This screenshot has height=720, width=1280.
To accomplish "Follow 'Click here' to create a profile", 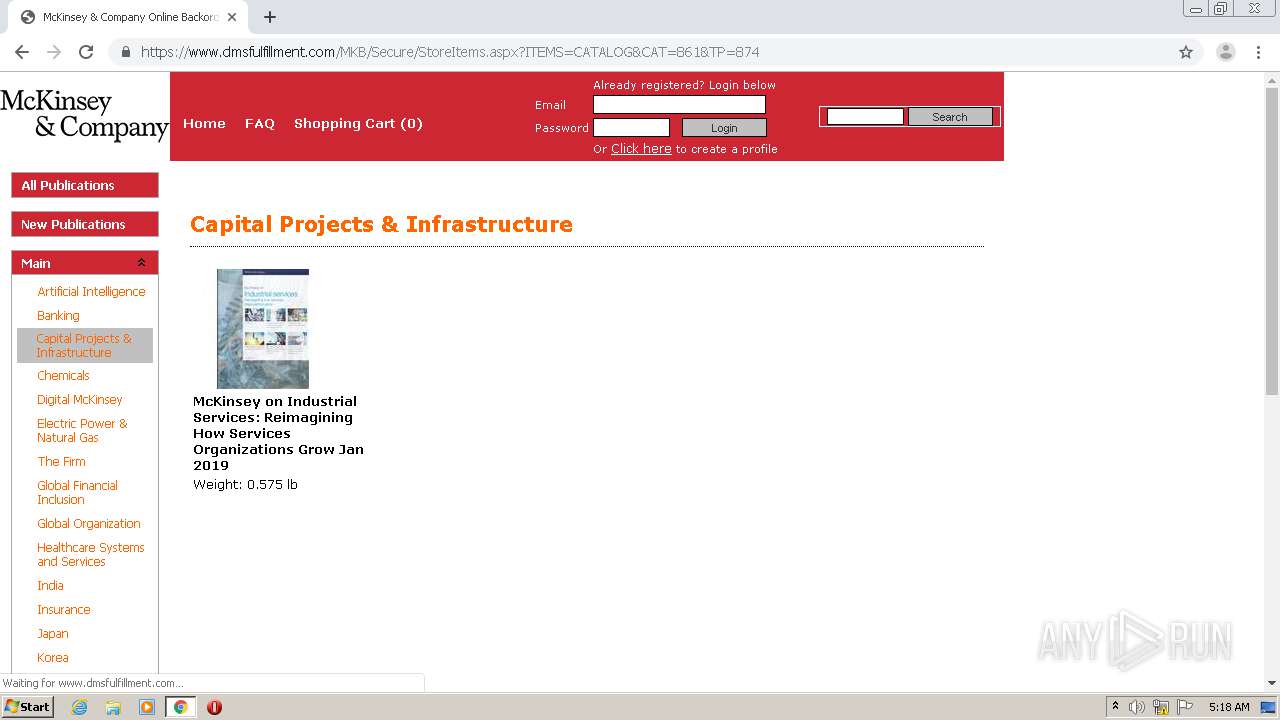I will click(x=641, y=149).
